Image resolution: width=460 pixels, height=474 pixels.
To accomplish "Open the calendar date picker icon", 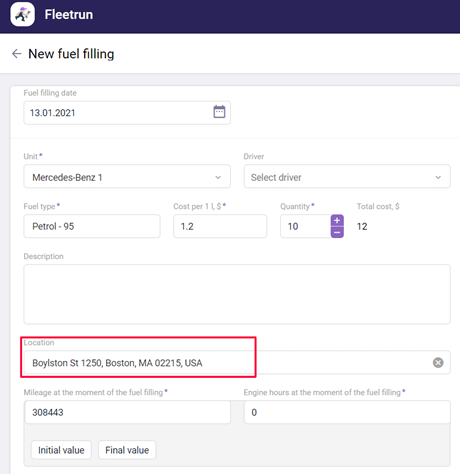I will point(219,112).
